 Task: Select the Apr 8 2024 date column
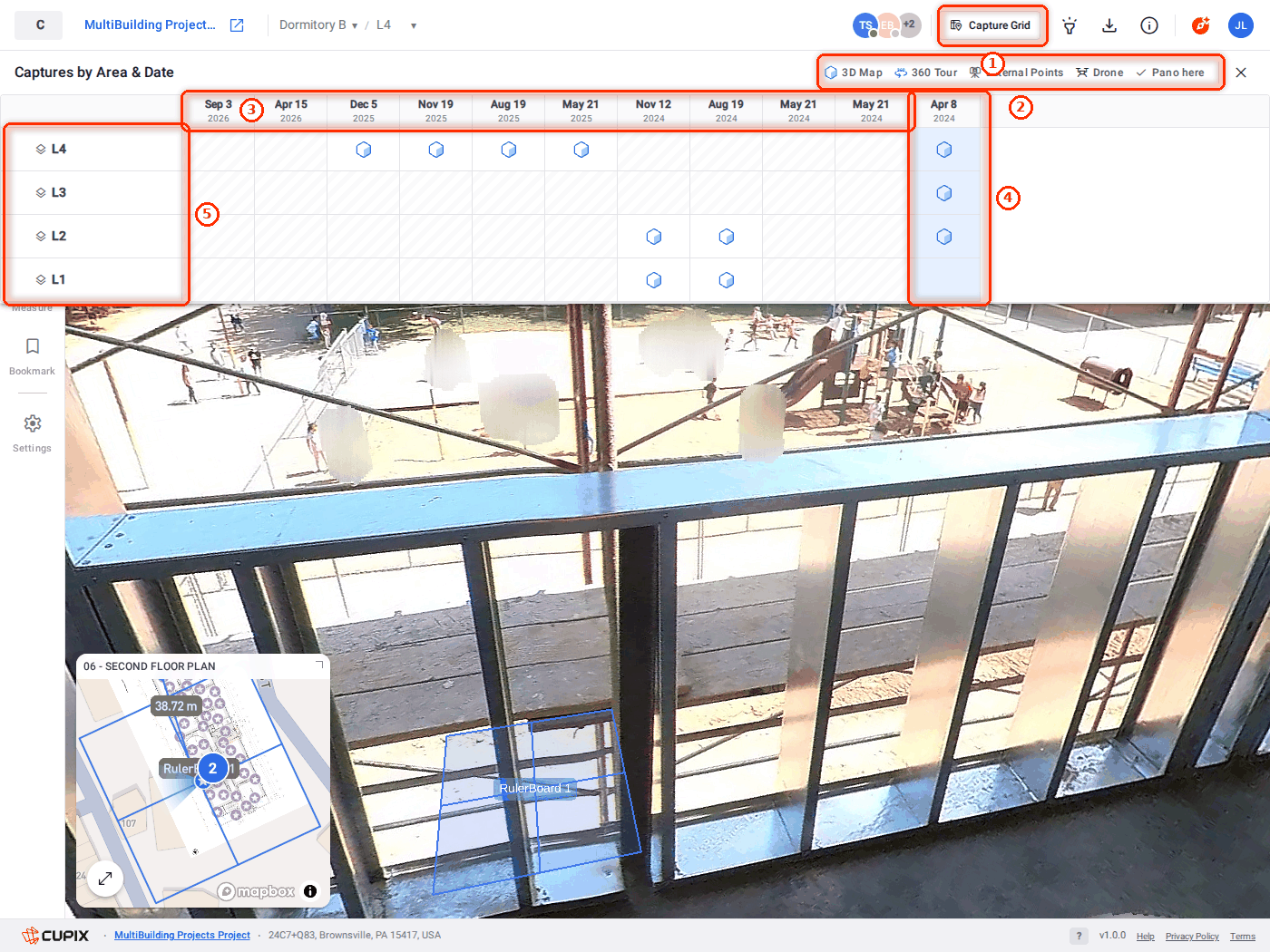pyautogui.click(x=944, y=111)
